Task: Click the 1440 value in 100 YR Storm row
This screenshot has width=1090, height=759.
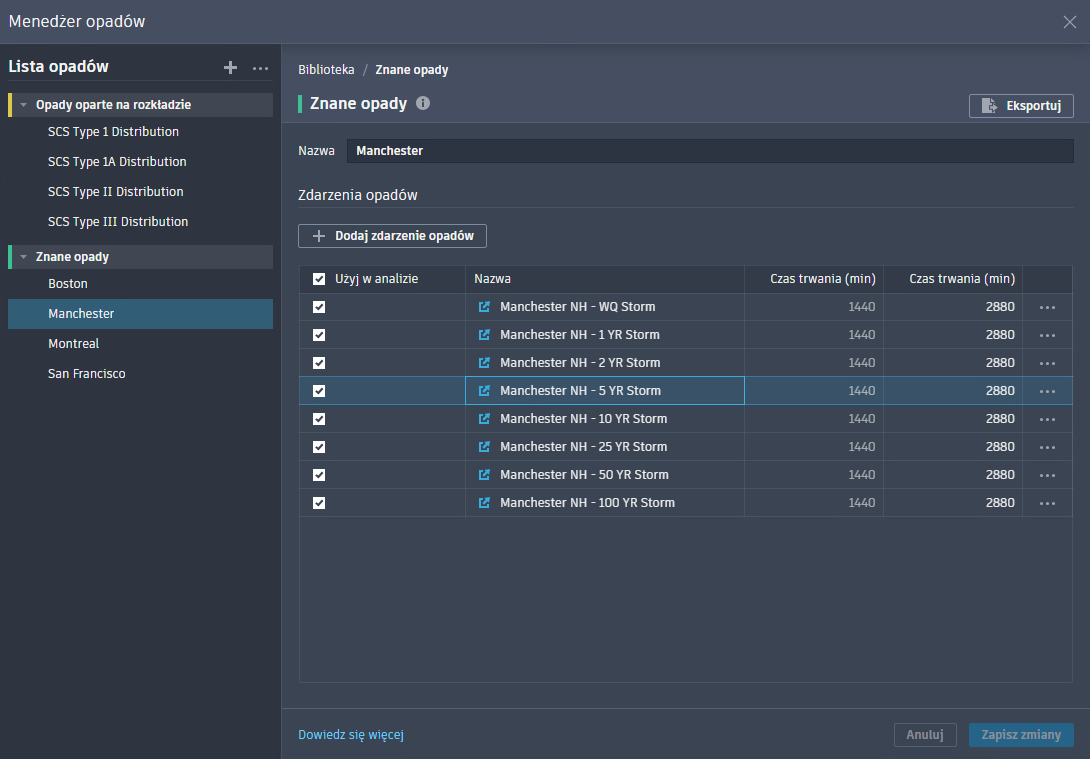Action: (861, 503)
